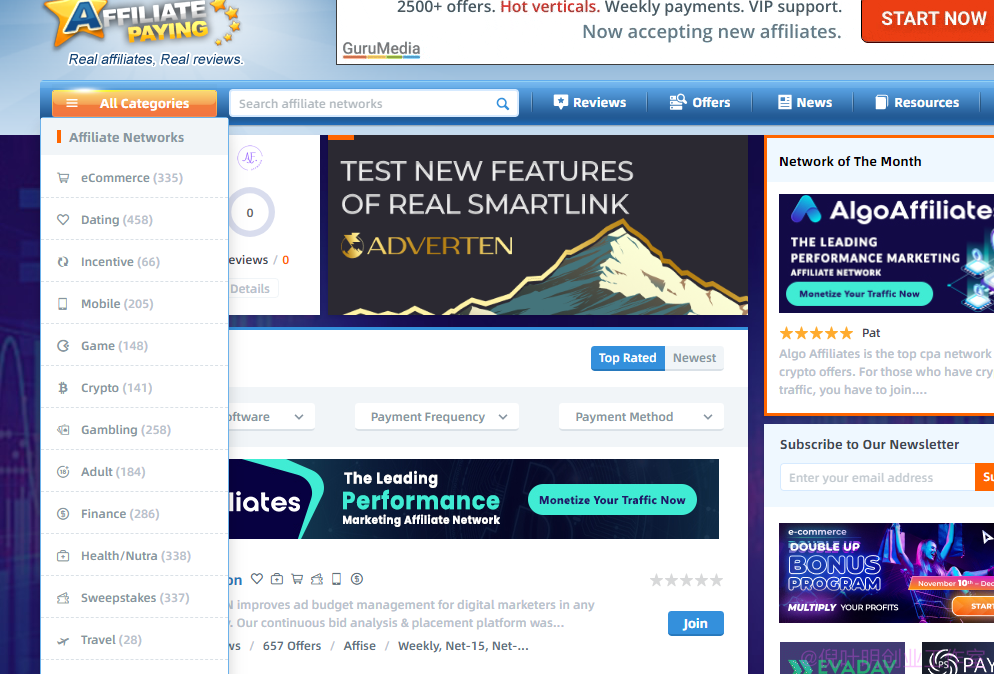
Task: Click the Game pac-man icon
Action: click(x=63, y=346)
